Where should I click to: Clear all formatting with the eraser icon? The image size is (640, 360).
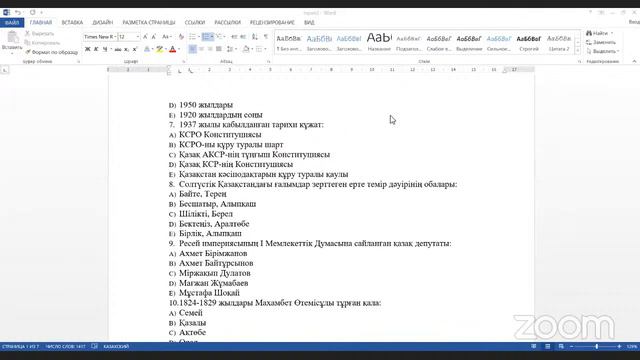tap(181, 37)
